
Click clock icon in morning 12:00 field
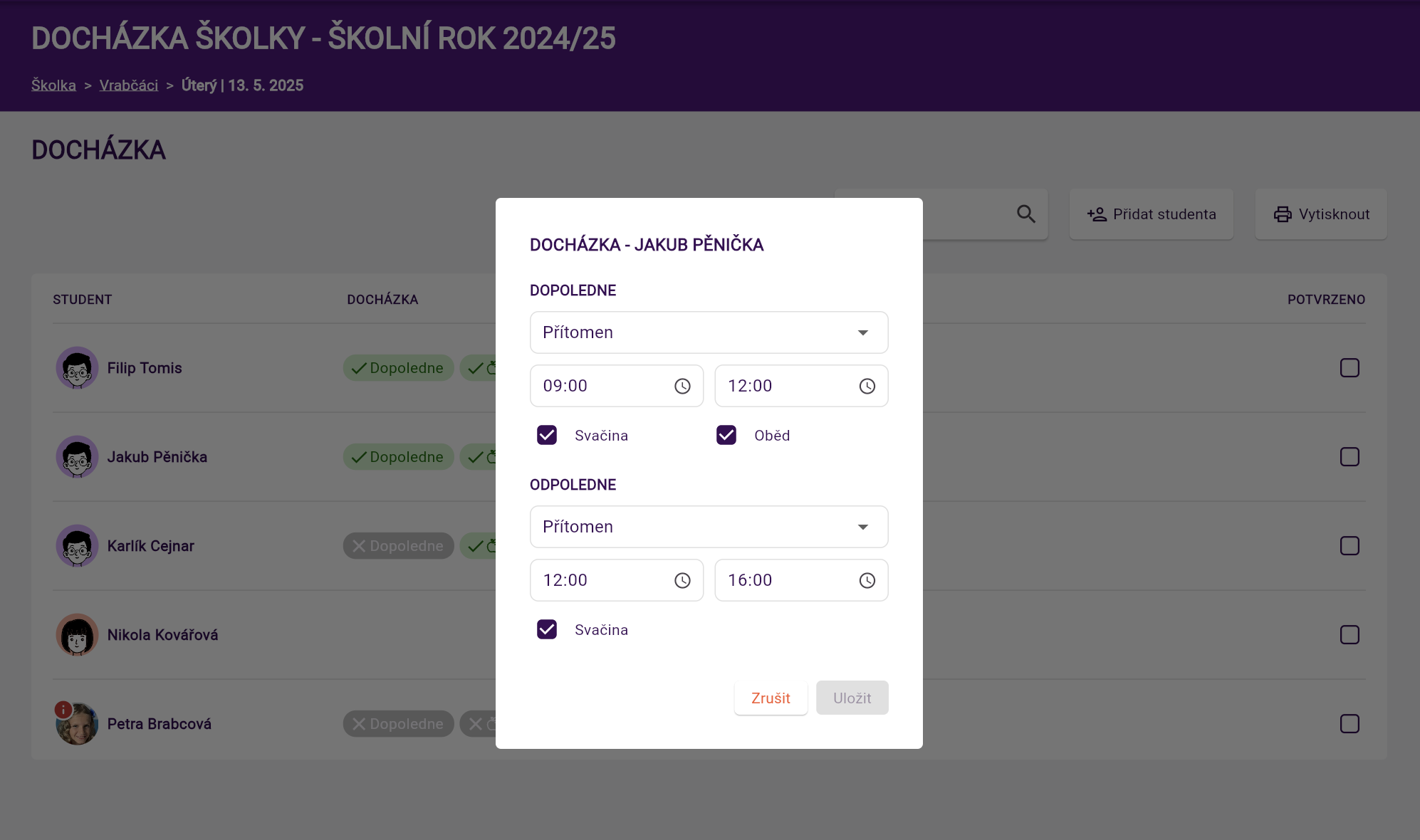pos(867,386)
